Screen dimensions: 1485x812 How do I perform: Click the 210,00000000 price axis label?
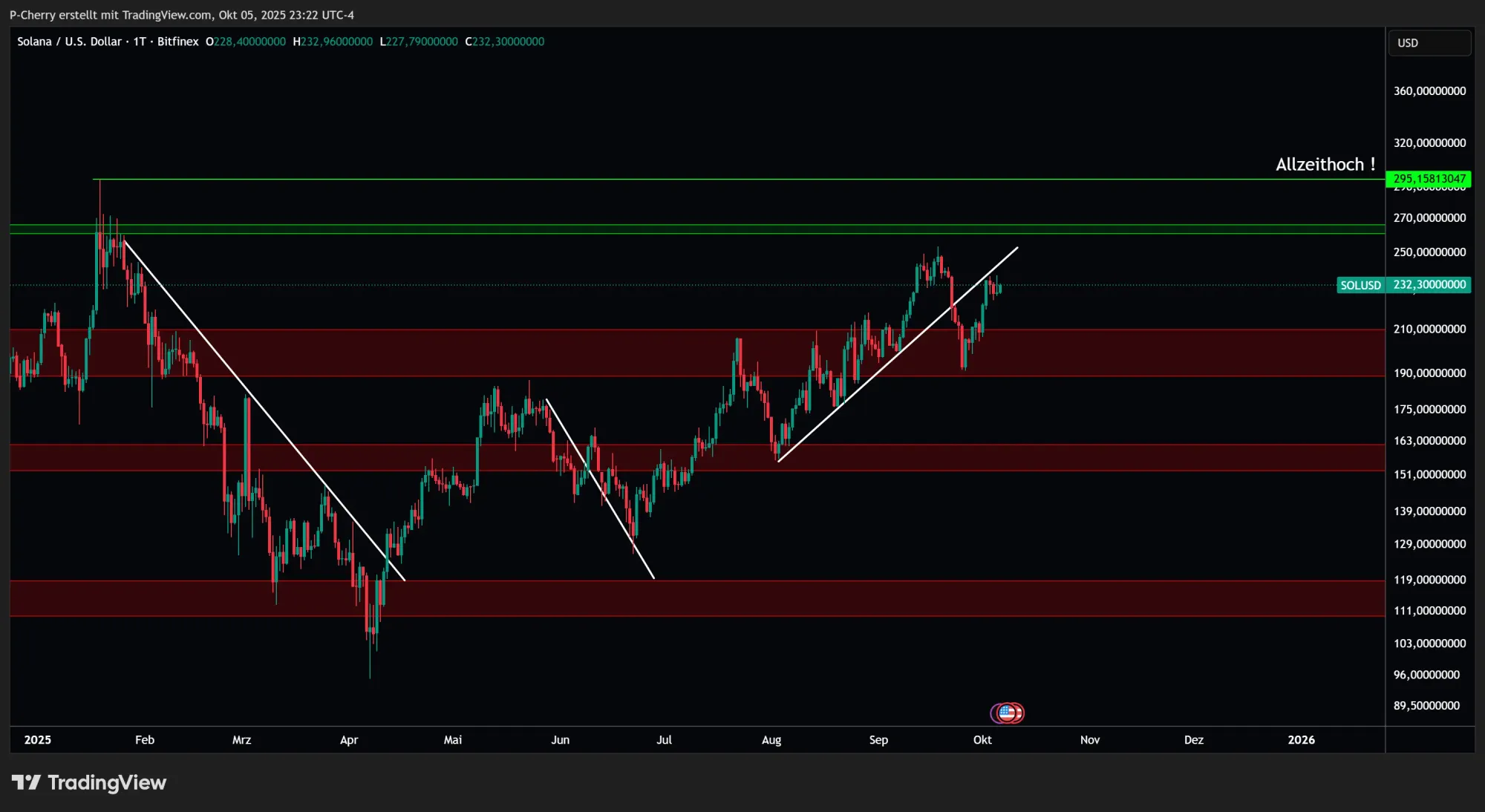pos(1429,329)
